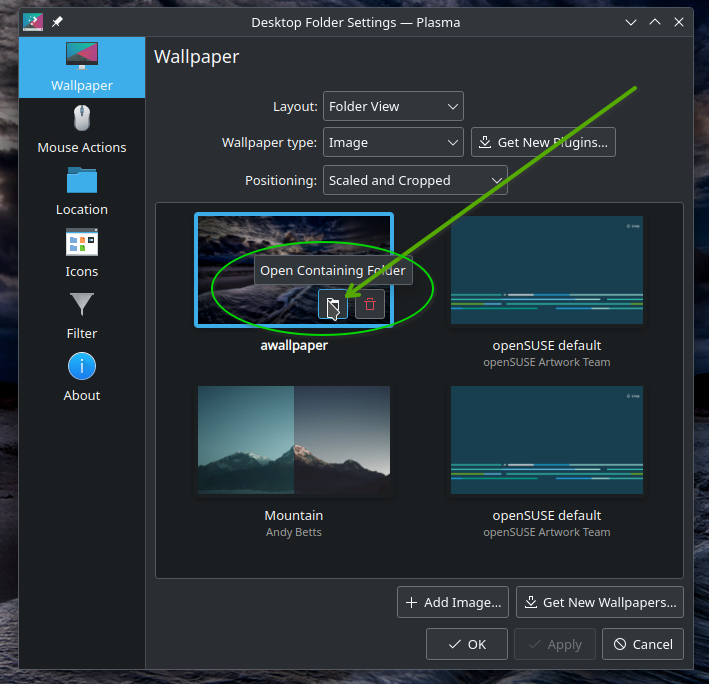Expand the Positioning dropdown
The height and width of the screenshot is (684, 709).
[415, 181]
